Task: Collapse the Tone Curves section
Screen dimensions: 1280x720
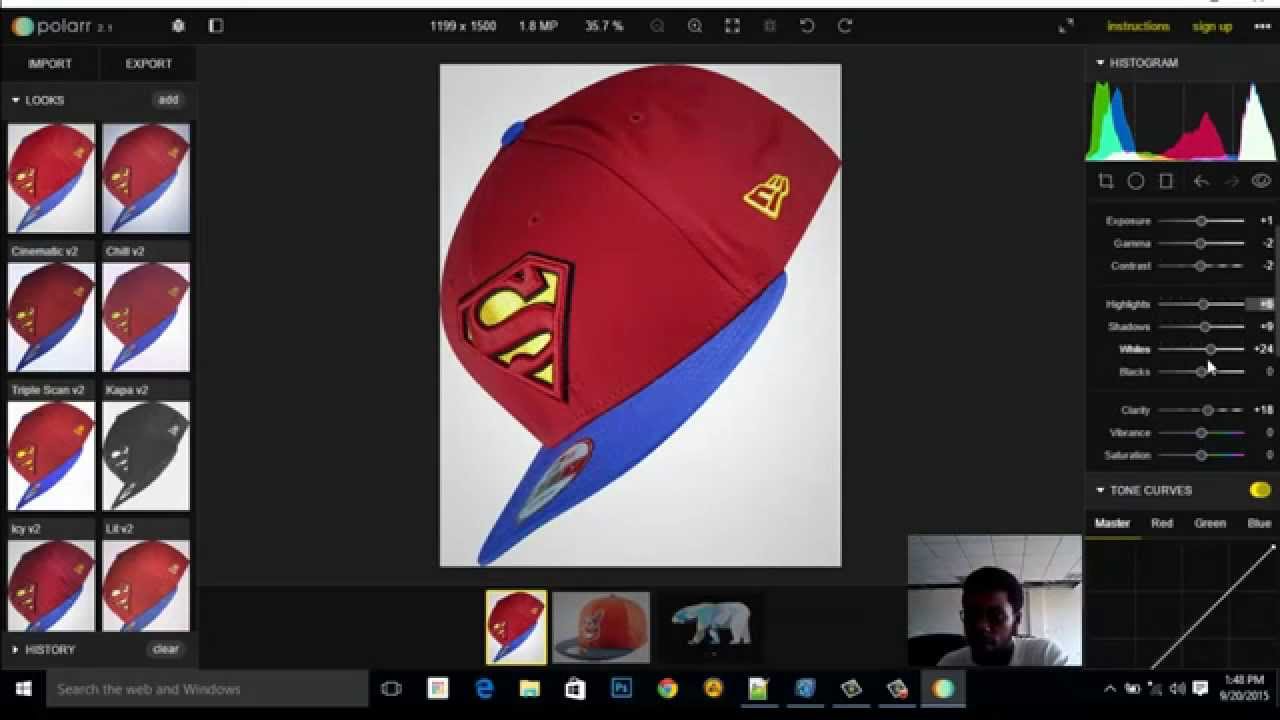Action: (x=1100, y=490)
